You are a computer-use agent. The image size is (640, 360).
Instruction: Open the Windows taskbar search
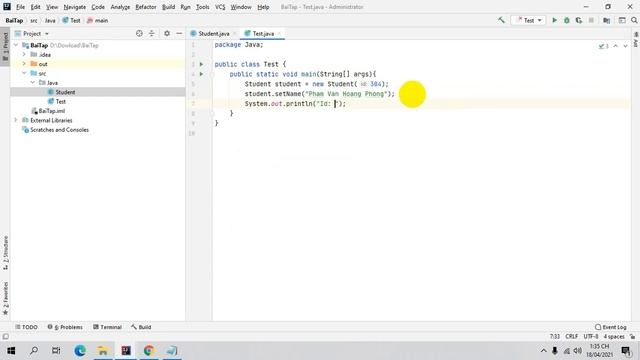coord(34,351)
